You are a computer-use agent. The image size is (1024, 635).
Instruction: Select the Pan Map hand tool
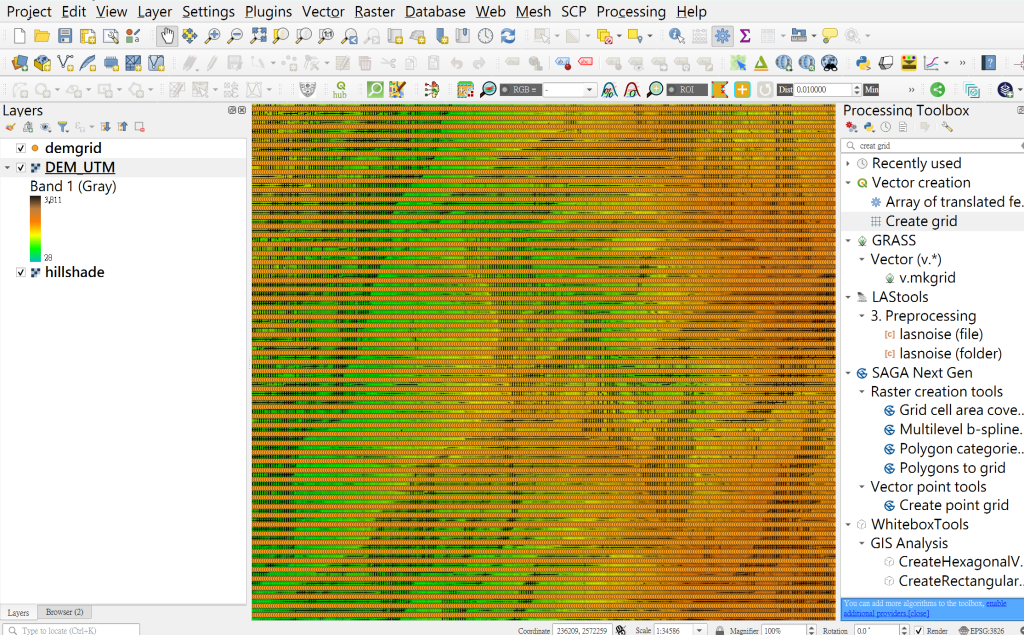click(x=167, y=36)
